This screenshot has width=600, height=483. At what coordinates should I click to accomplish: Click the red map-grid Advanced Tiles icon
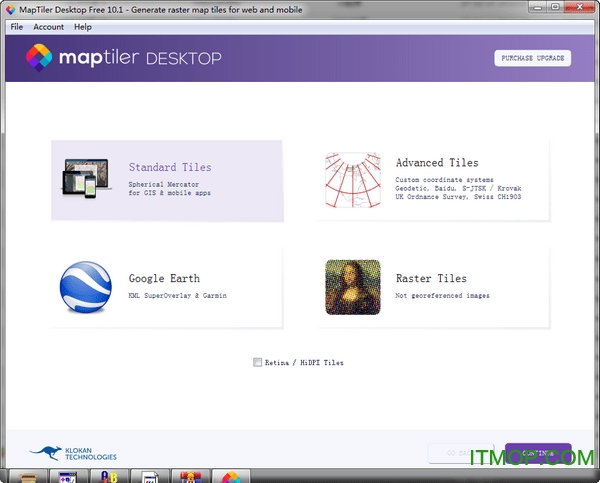353,180
